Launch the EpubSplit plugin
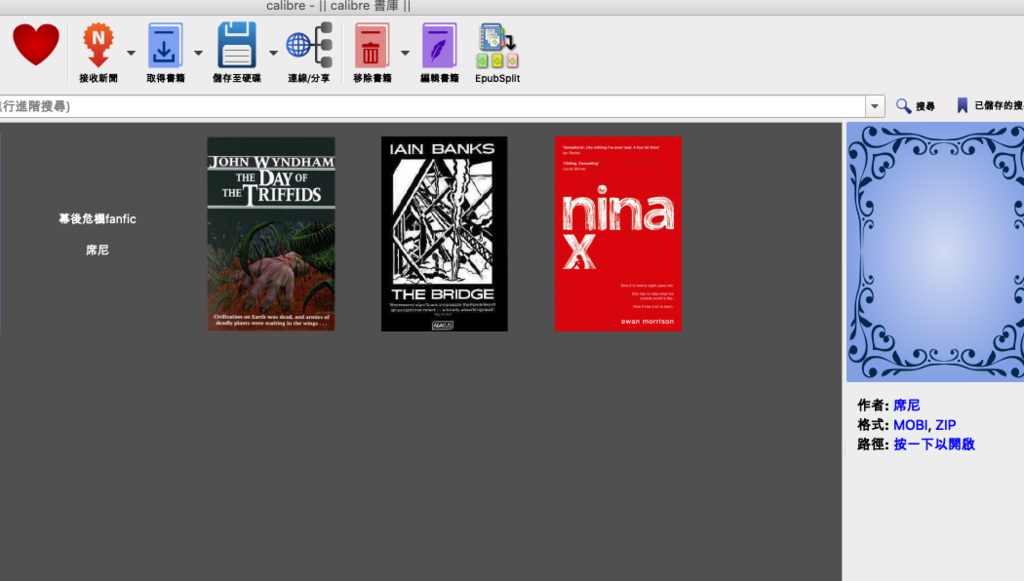Image resolution: width=1024 pixels, height=581 pixels. (x=497, y=53)
